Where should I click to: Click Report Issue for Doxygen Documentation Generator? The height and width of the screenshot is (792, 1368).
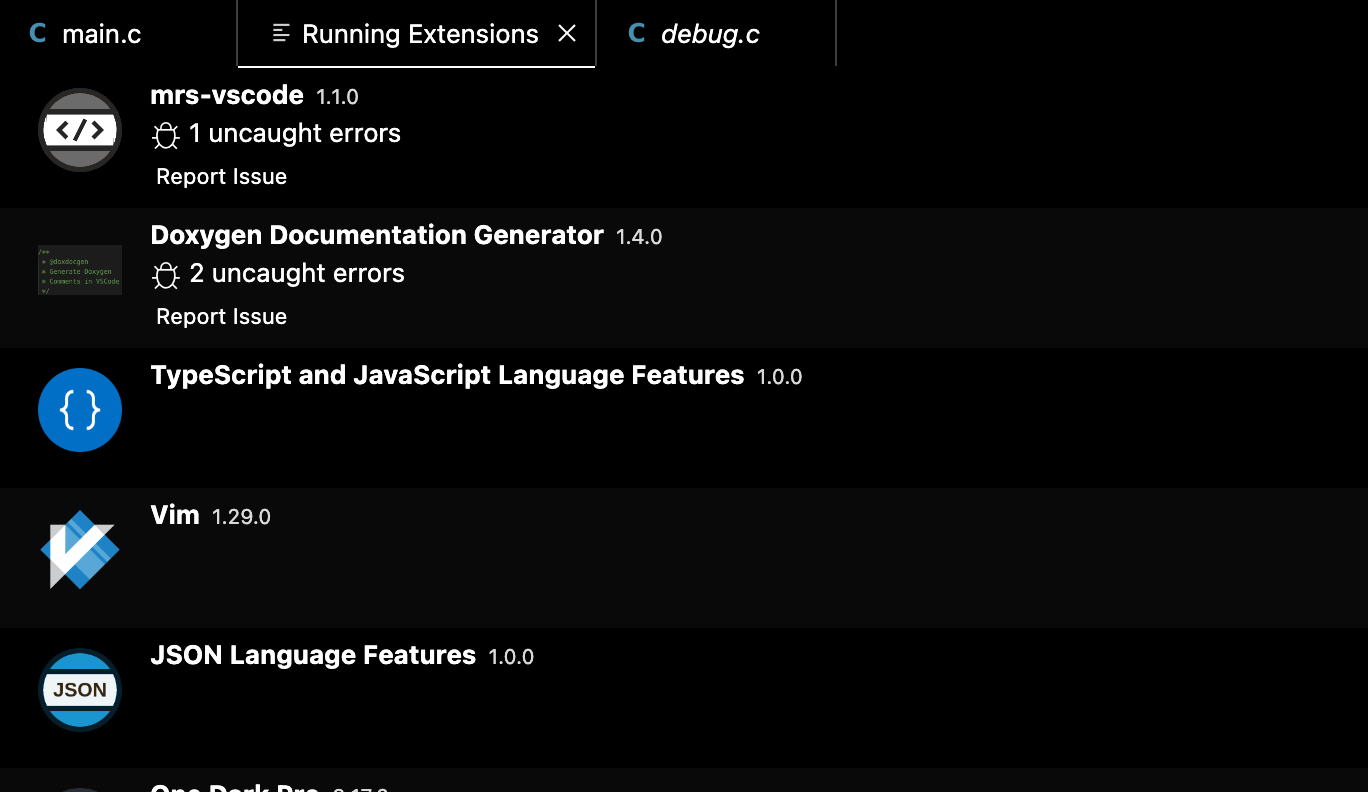click(220, 316)
